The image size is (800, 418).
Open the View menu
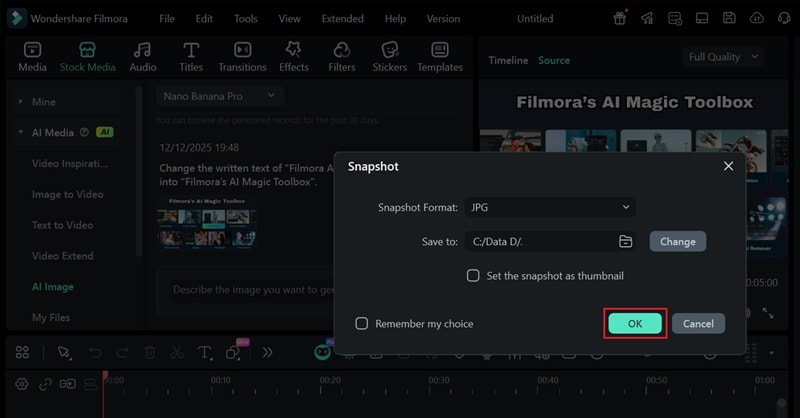[289, 18]
